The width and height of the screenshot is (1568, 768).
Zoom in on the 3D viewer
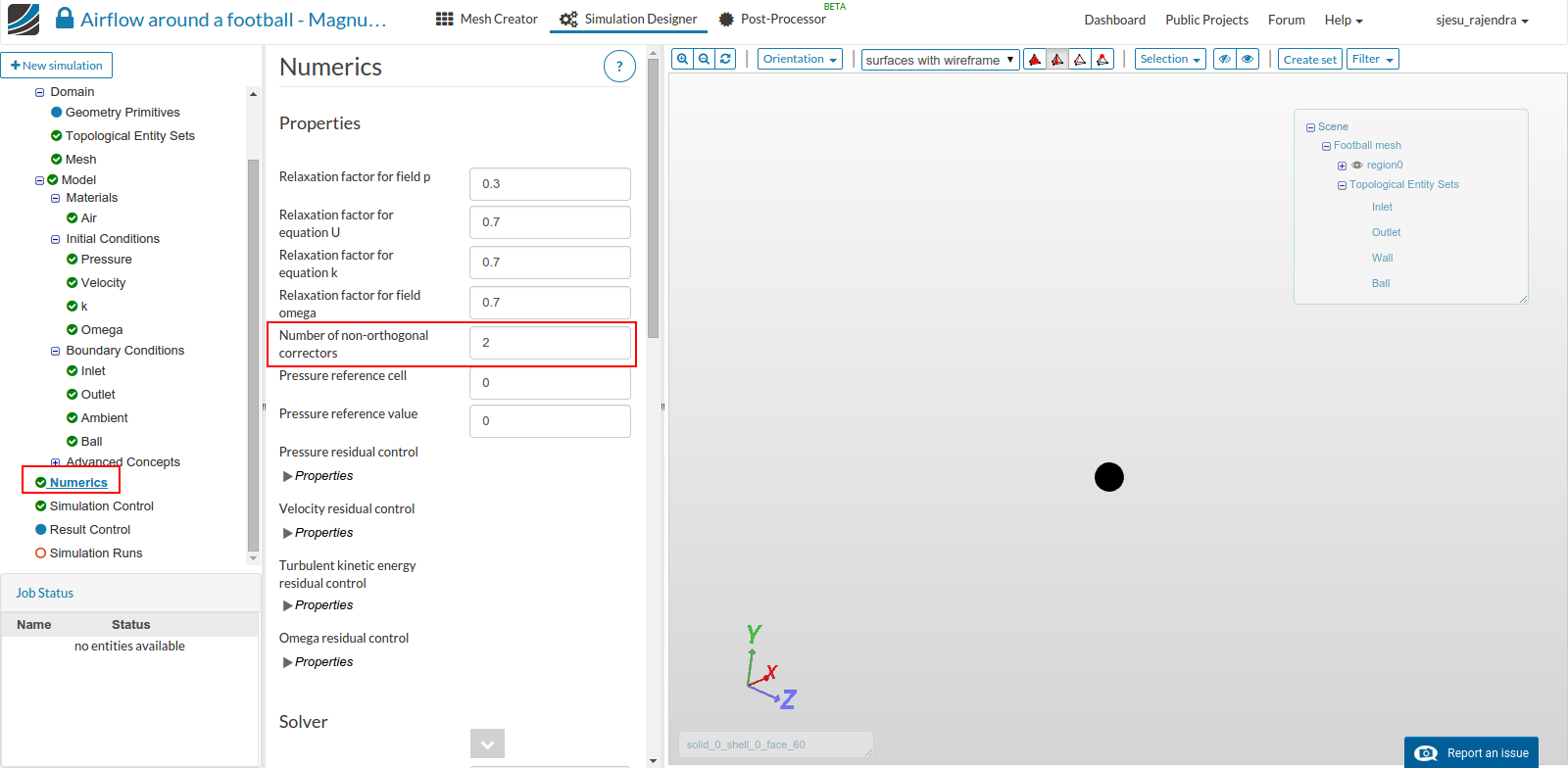683,59
